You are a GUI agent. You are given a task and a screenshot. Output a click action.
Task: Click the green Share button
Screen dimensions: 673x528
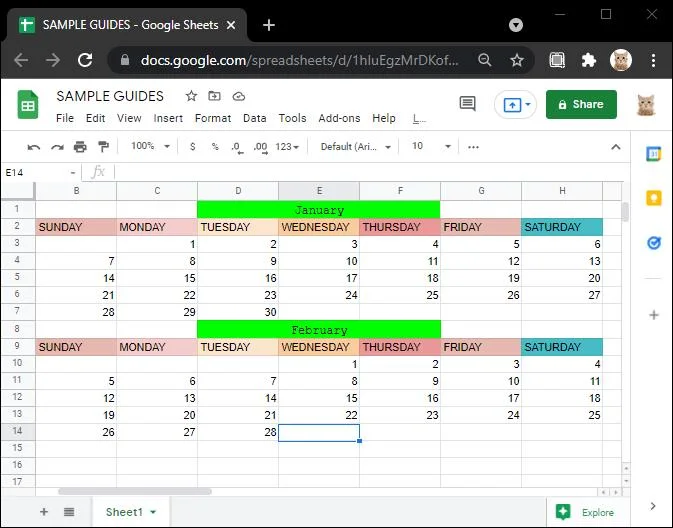[x=581, y=104]
